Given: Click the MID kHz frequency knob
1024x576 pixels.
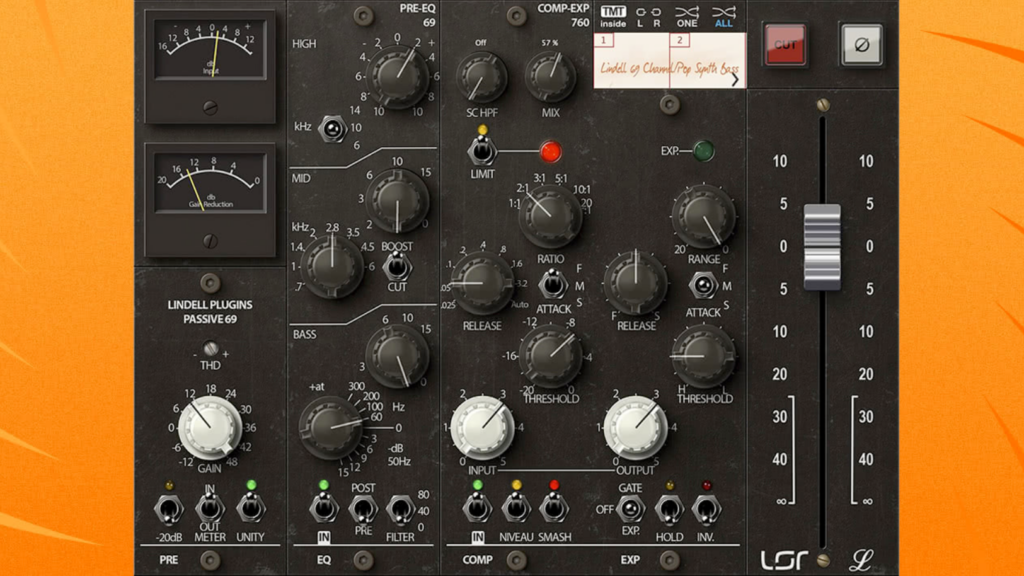Looking at the screenshot, I should (332, 266).
